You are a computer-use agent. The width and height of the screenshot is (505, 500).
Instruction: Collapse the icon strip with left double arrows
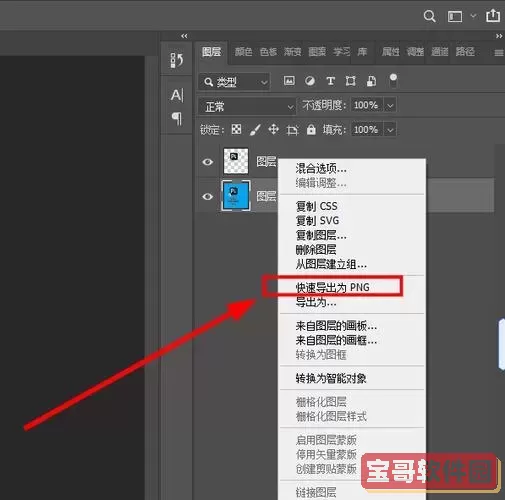pos(184,36)
